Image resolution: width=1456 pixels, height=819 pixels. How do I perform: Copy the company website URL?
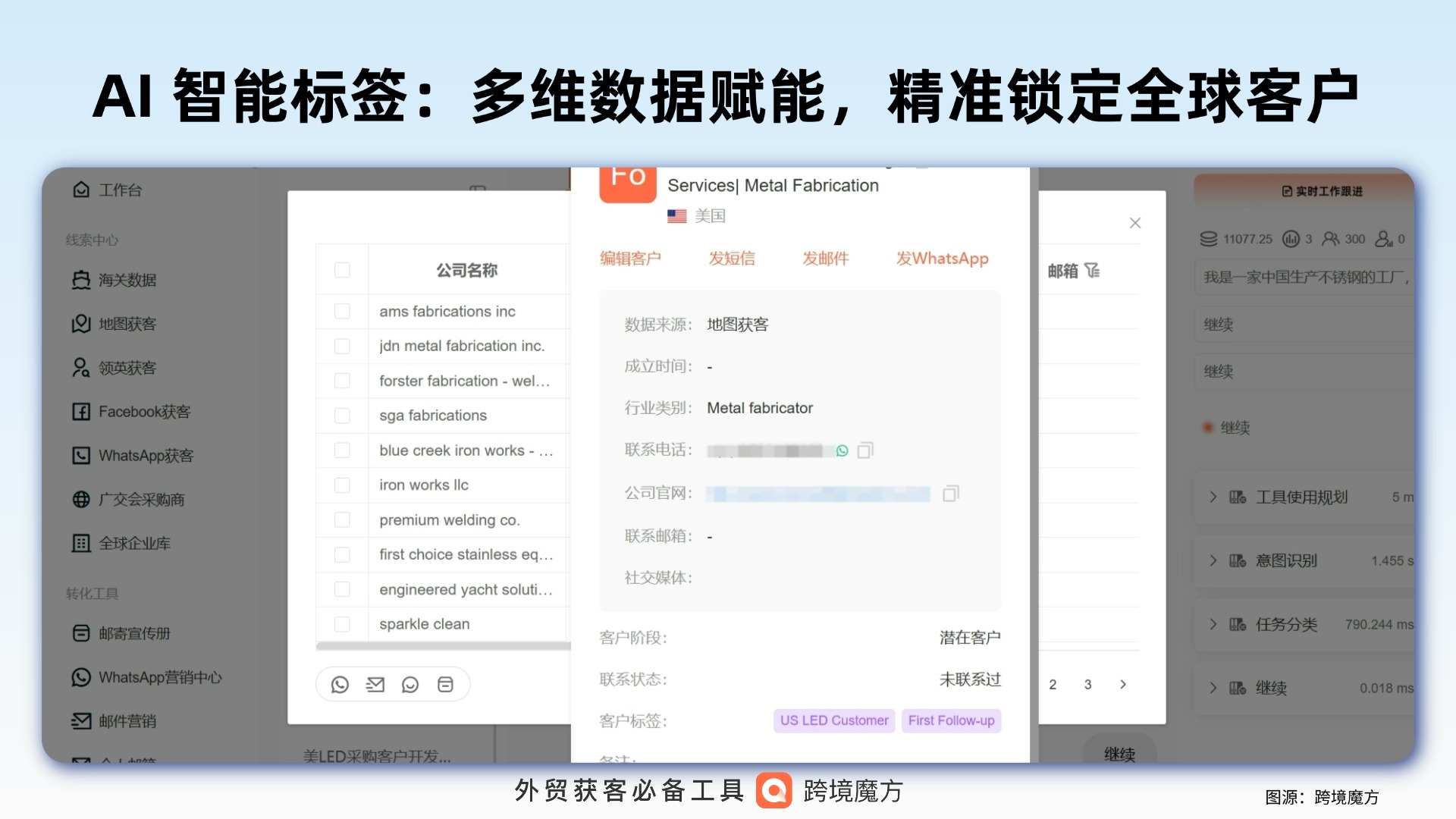[x=950, y=494]
